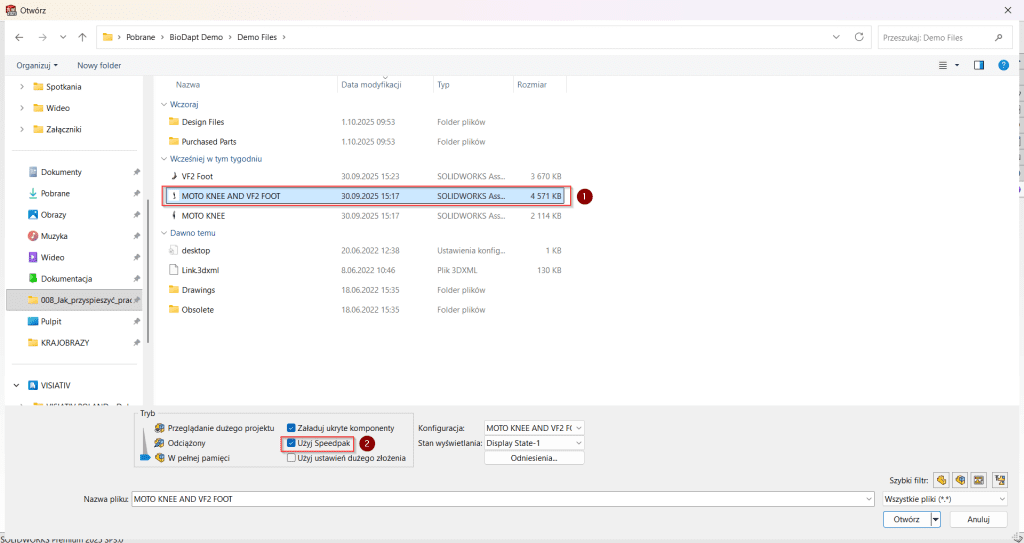
Task: Uncheck Załaduj ukryte komponenty checkbox
Action: [292, 428]
